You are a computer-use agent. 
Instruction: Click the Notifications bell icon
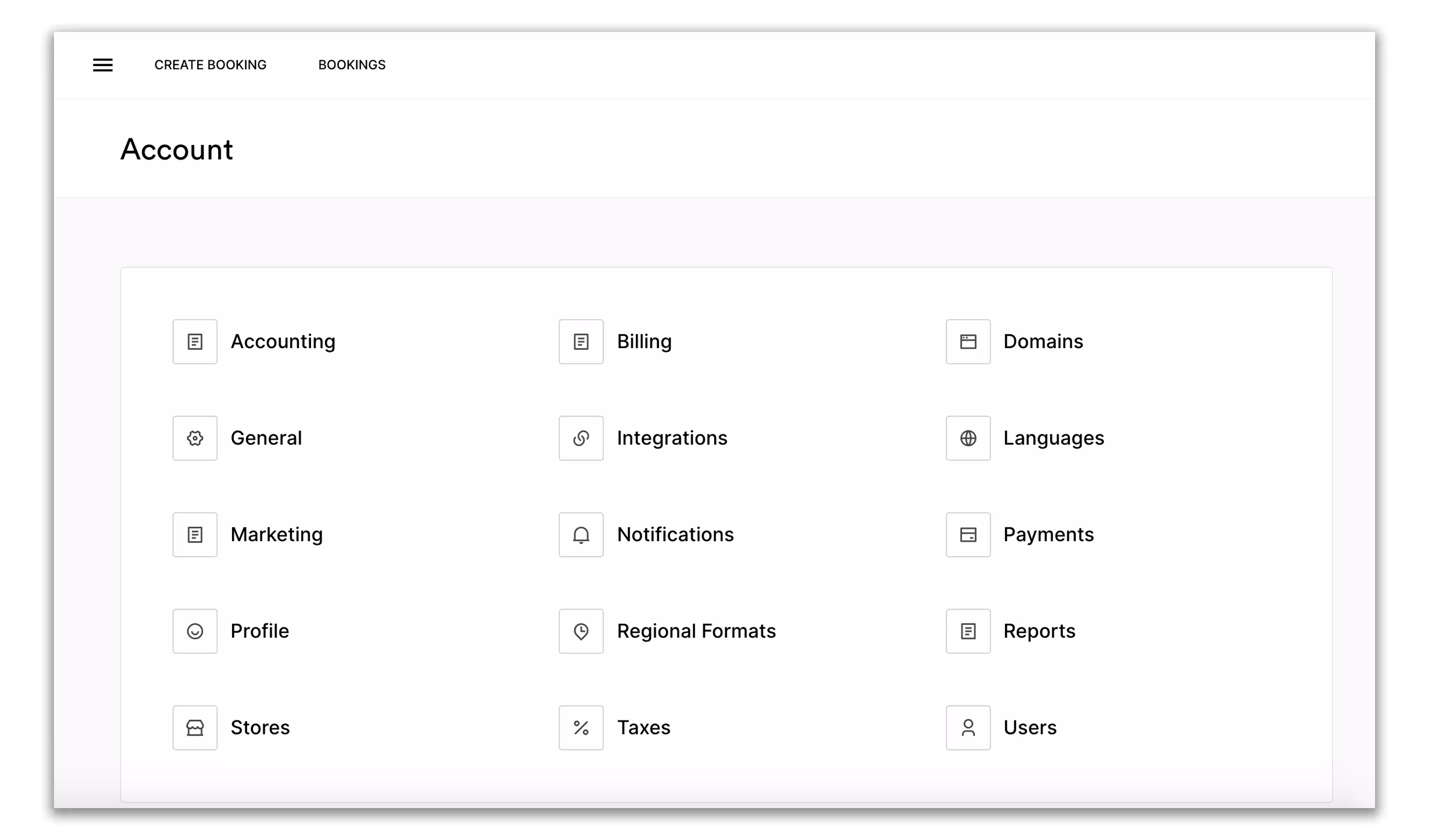coord(581,535)
